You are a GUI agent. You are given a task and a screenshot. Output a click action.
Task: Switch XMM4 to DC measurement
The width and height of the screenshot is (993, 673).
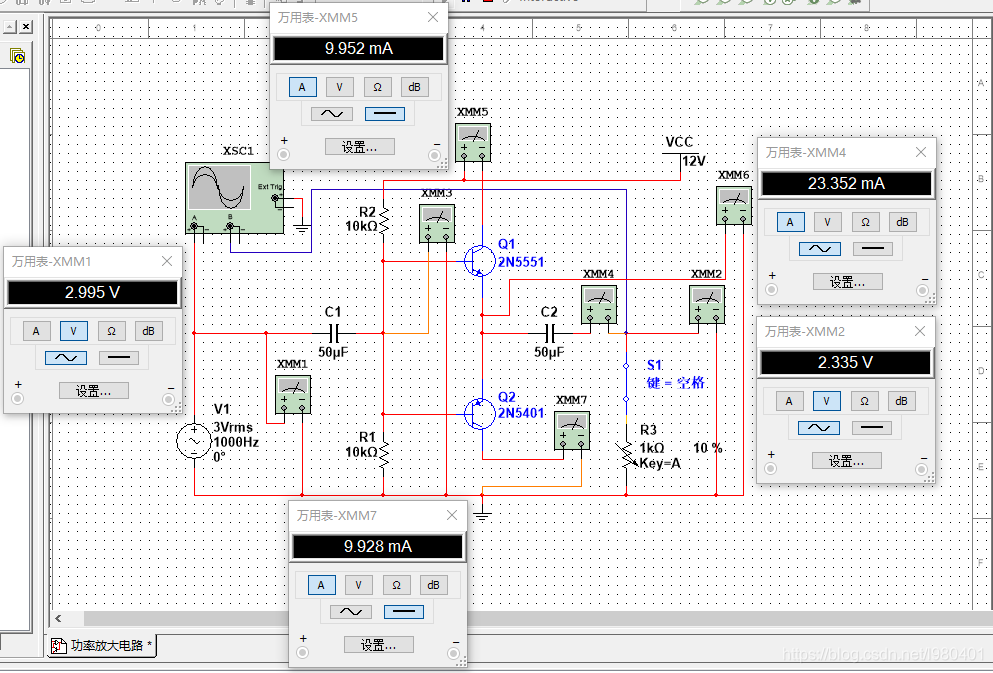(x=873, y=249)
